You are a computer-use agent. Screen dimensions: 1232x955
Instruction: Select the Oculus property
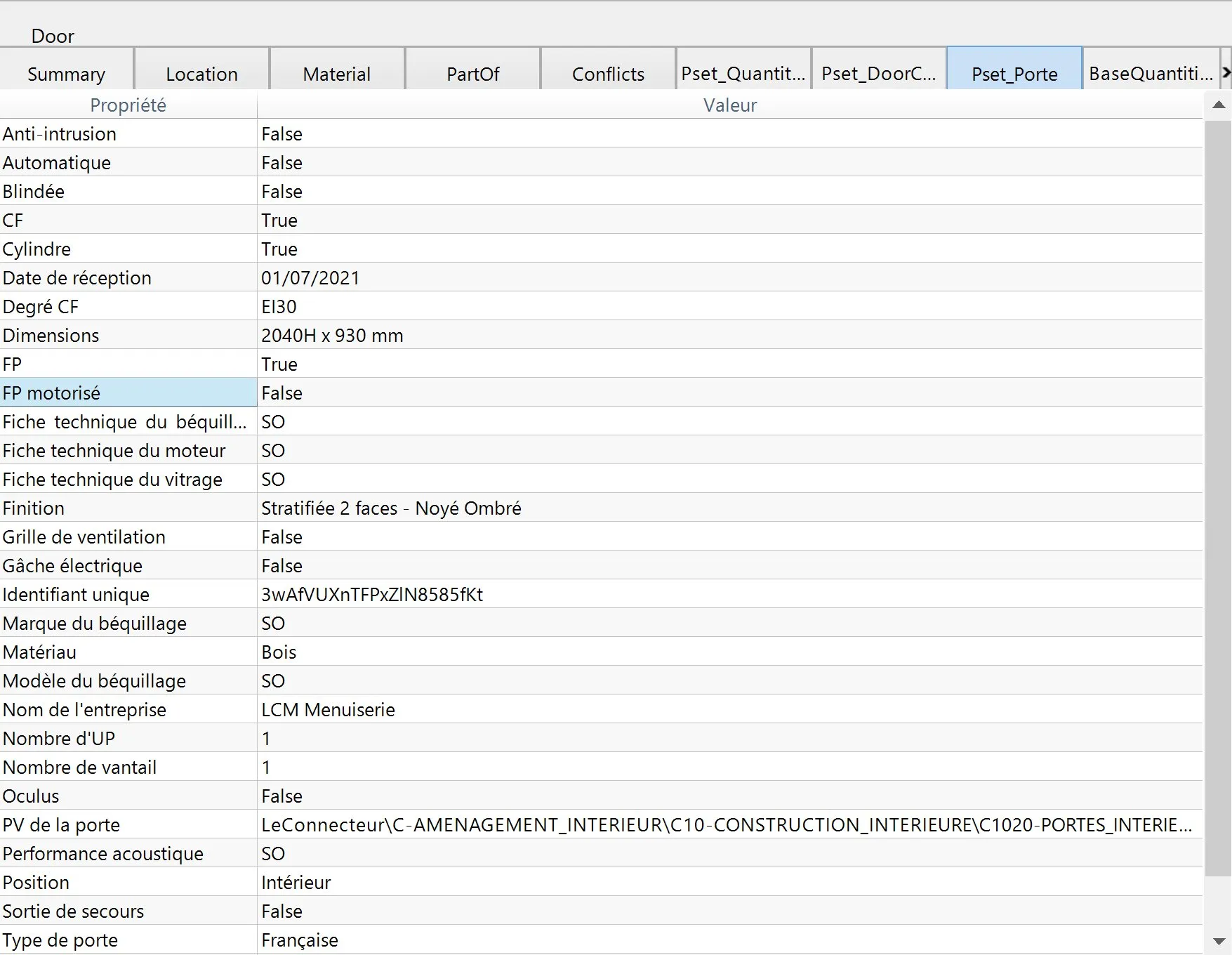click(x=128, y=796)
